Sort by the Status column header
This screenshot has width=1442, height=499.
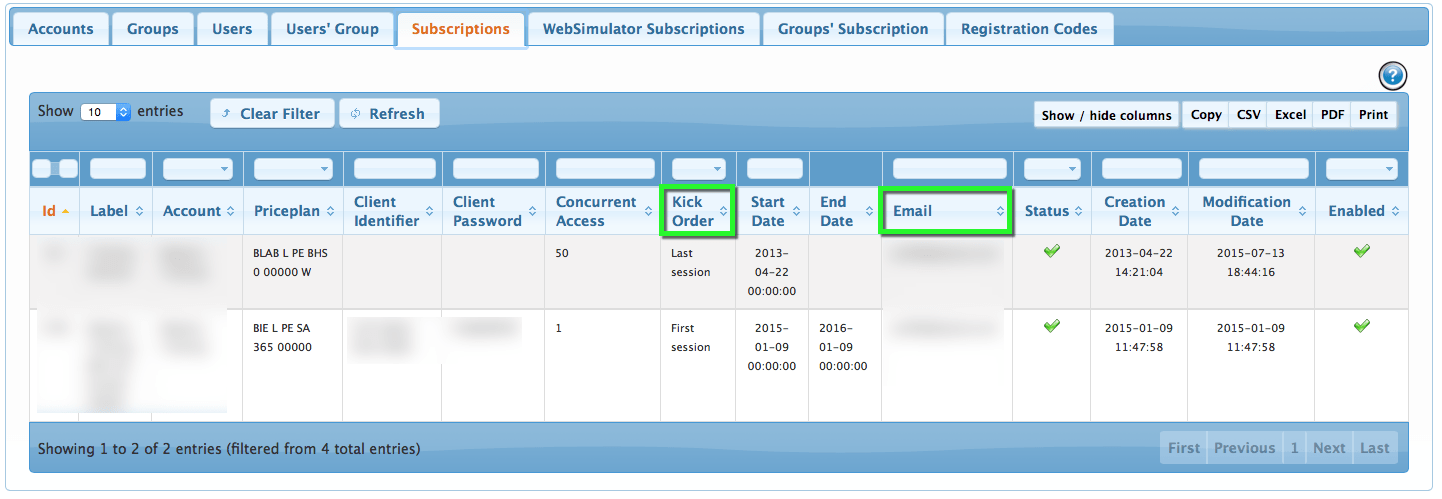[1052, 211]
